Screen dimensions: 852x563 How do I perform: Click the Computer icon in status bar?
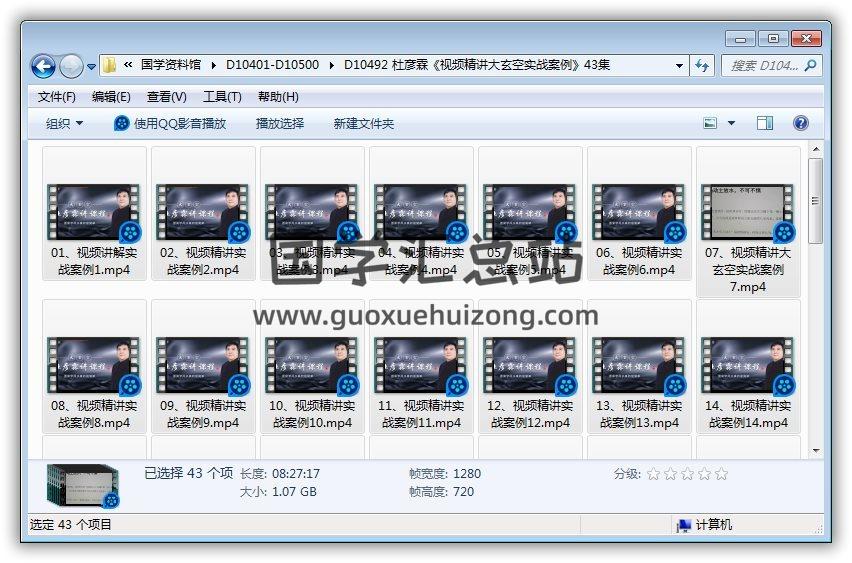(684, 525)
